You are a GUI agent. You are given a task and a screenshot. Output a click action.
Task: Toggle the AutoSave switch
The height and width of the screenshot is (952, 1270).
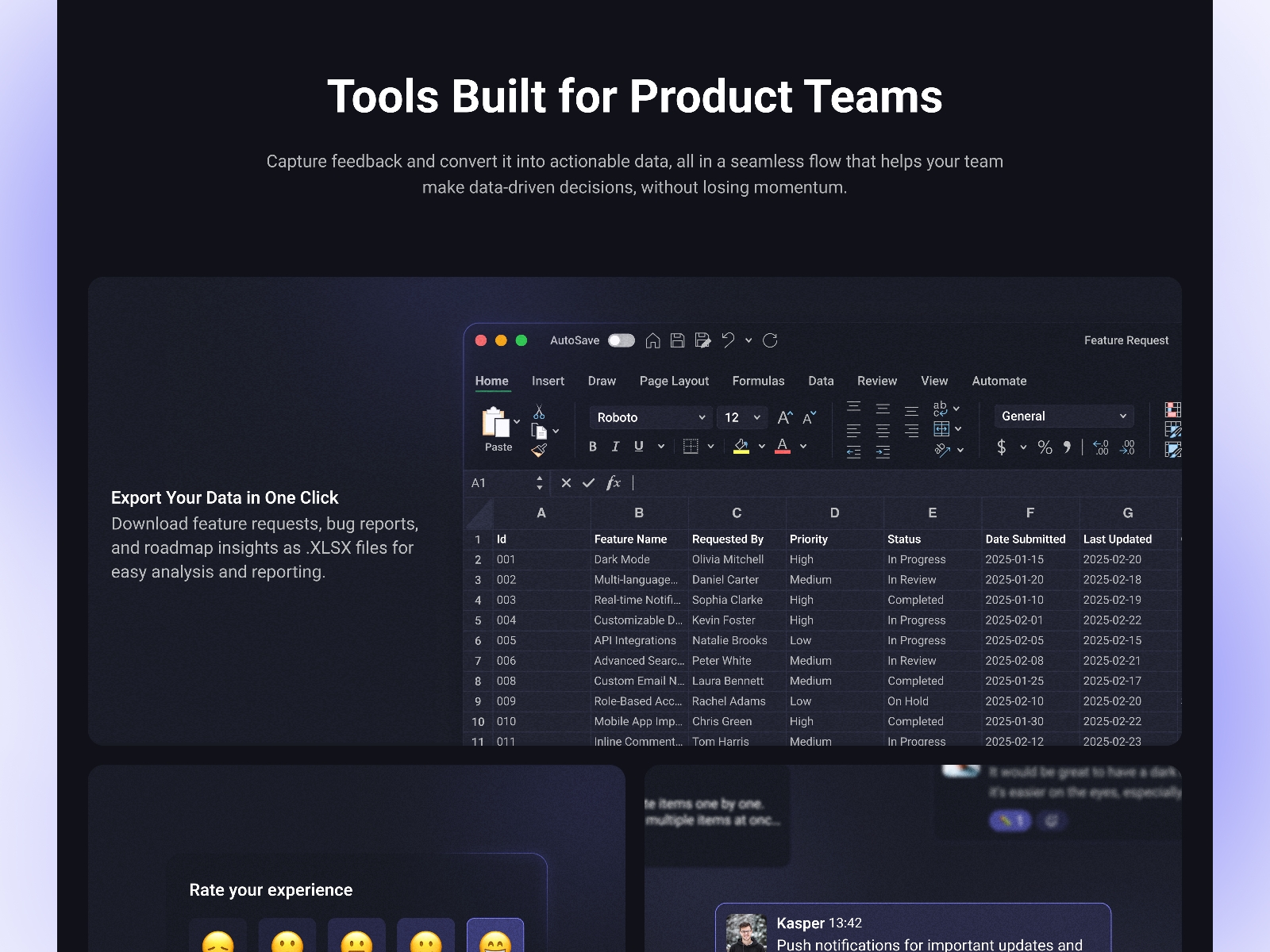tap(622, 340)
